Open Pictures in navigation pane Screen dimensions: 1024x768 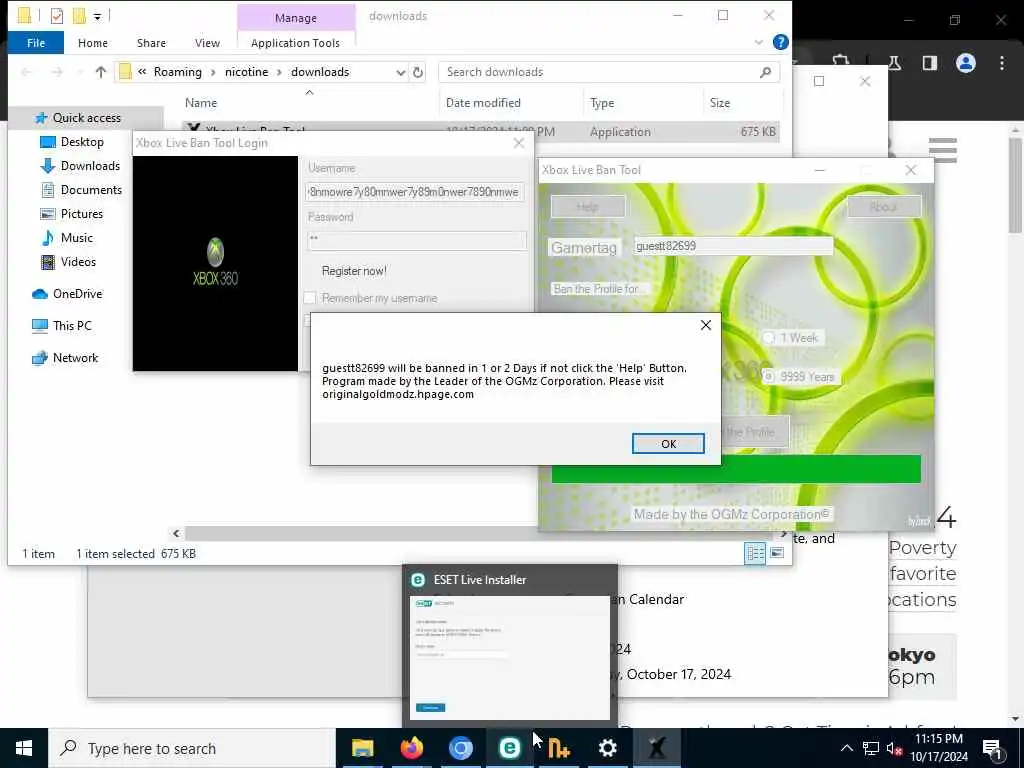(82, 214)
